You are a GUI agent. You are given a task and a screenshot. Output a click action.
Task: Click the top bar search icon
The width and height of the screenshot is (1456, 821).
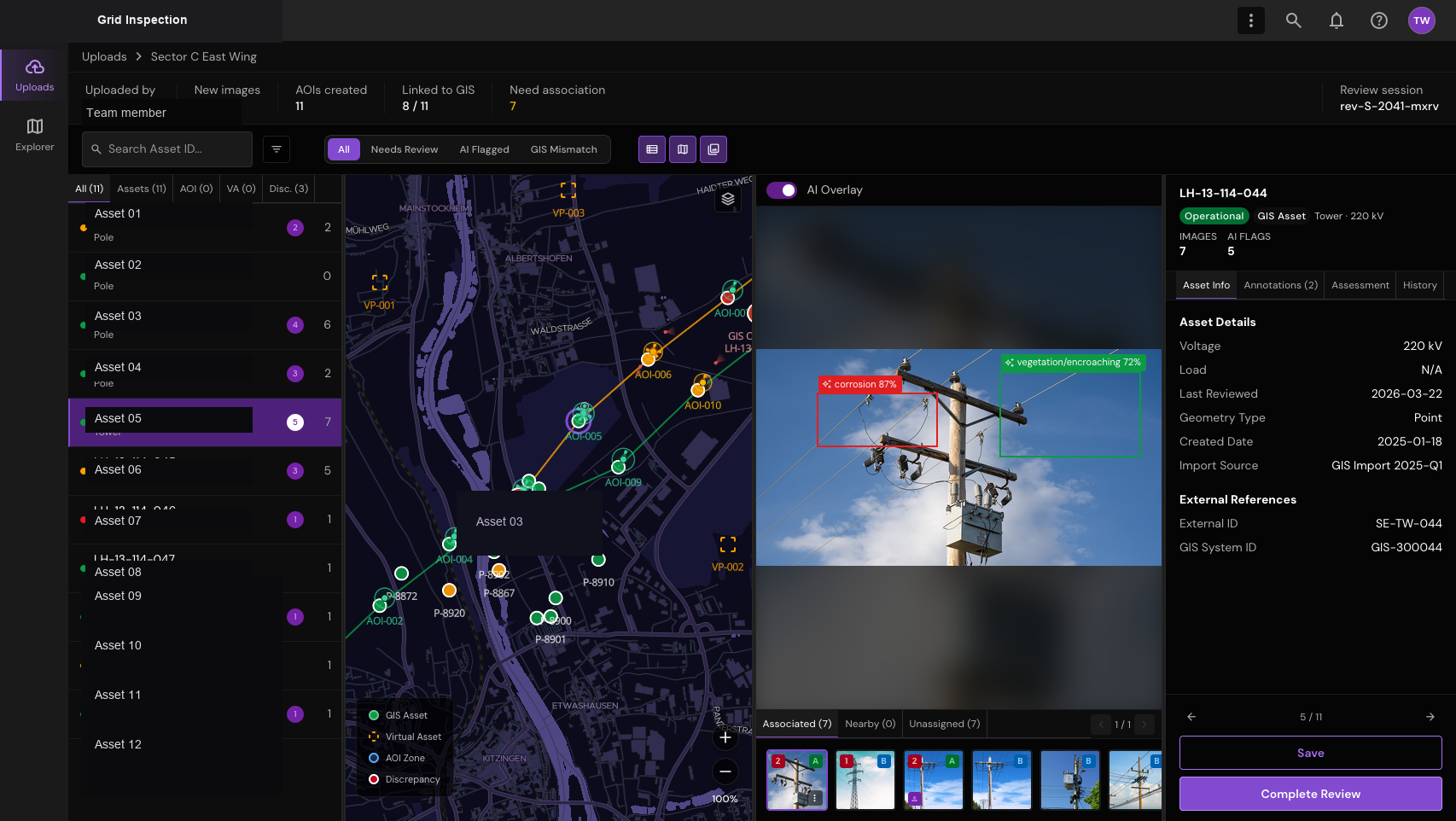coord(1294,20)
